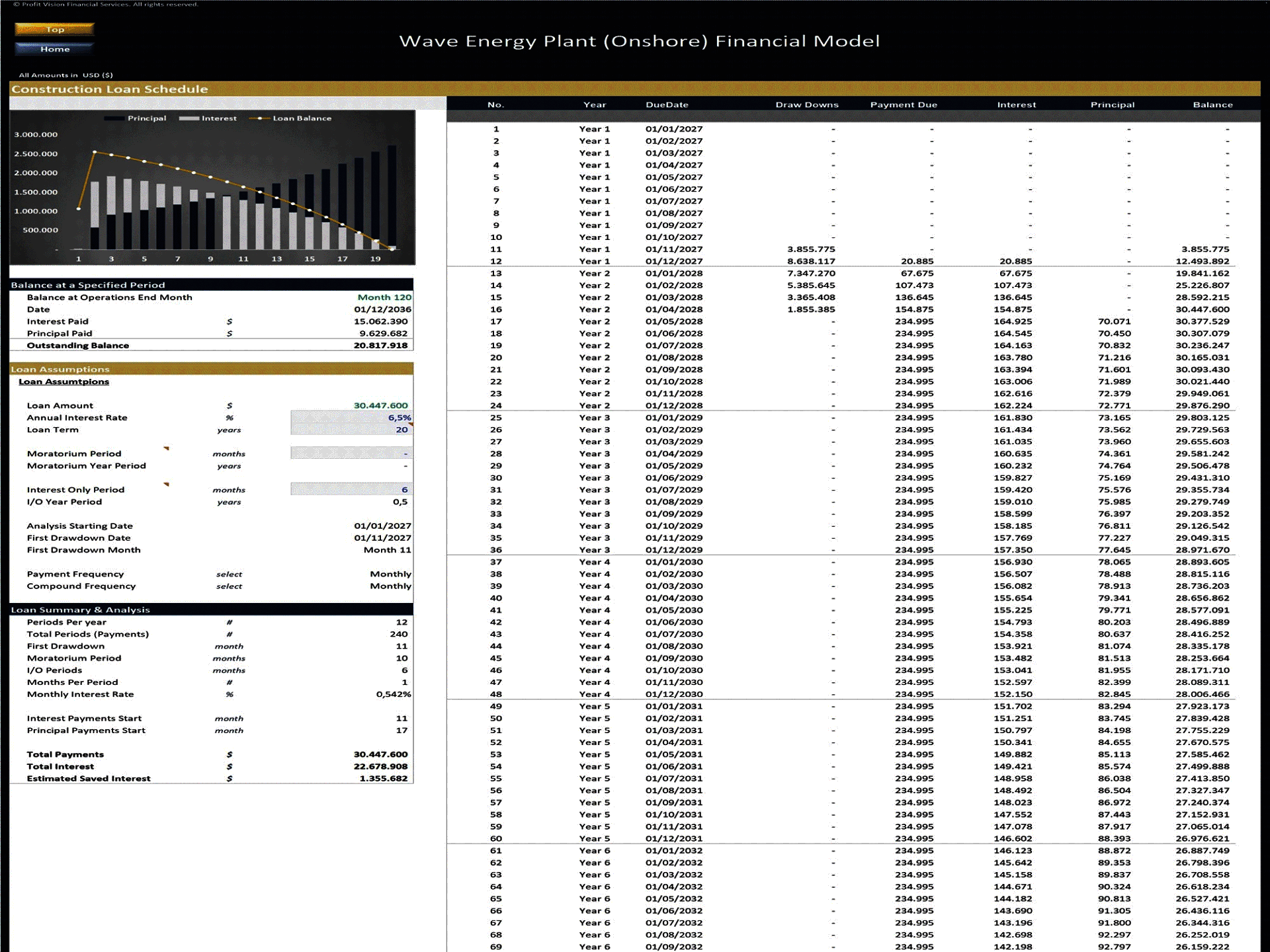Select principal 70.071 in row 17

click(x=1115, y=321)
